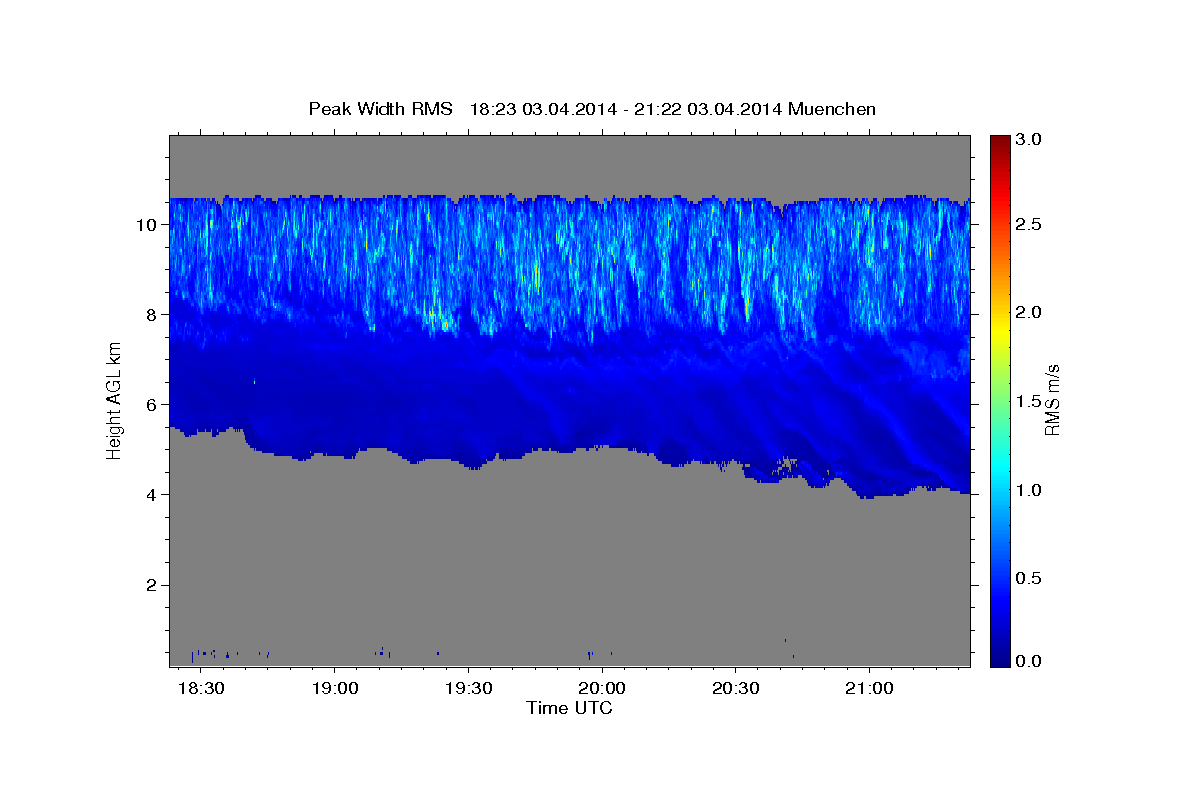The image size is (1200, 800).
Task: Pick the green middle of the colorbar
Action: [x=998, y=400]
